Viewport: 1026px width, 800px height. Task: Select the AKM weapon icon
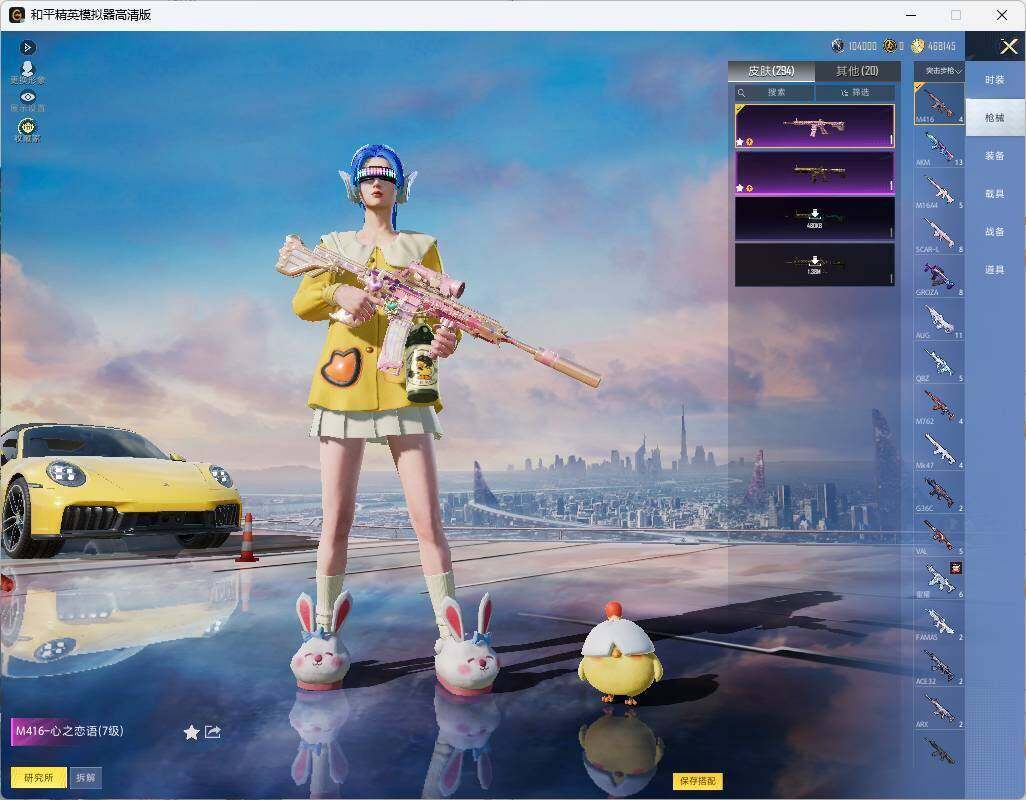pos(939,148)
